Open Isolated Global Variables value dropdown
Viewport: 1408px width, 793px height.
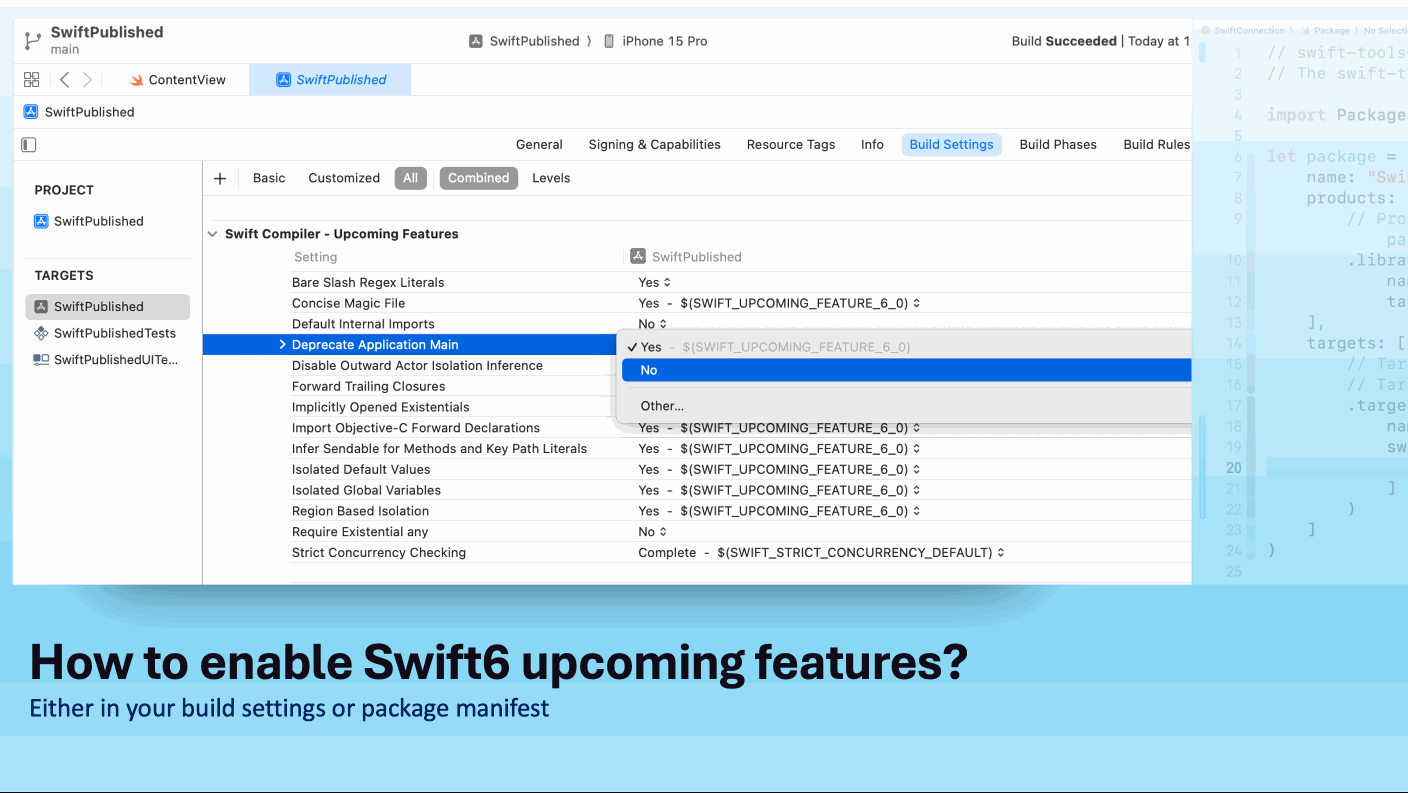click(x=779, y=490)
